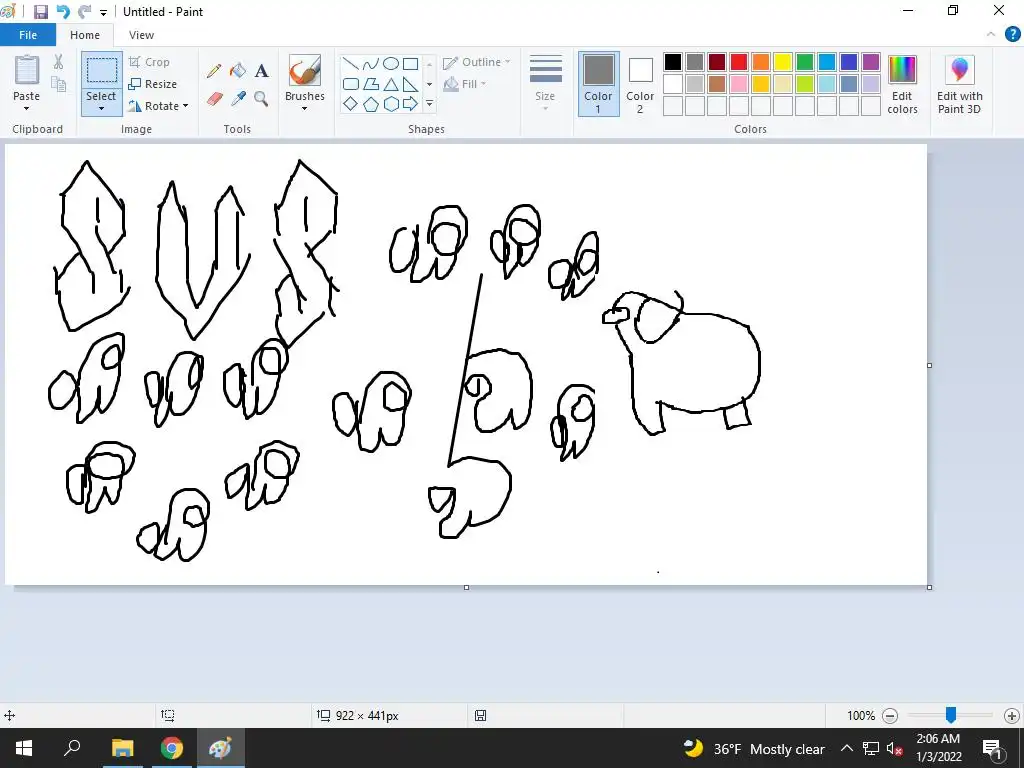Pick the Pentagon shape
1024x768 pixels.
371,103
